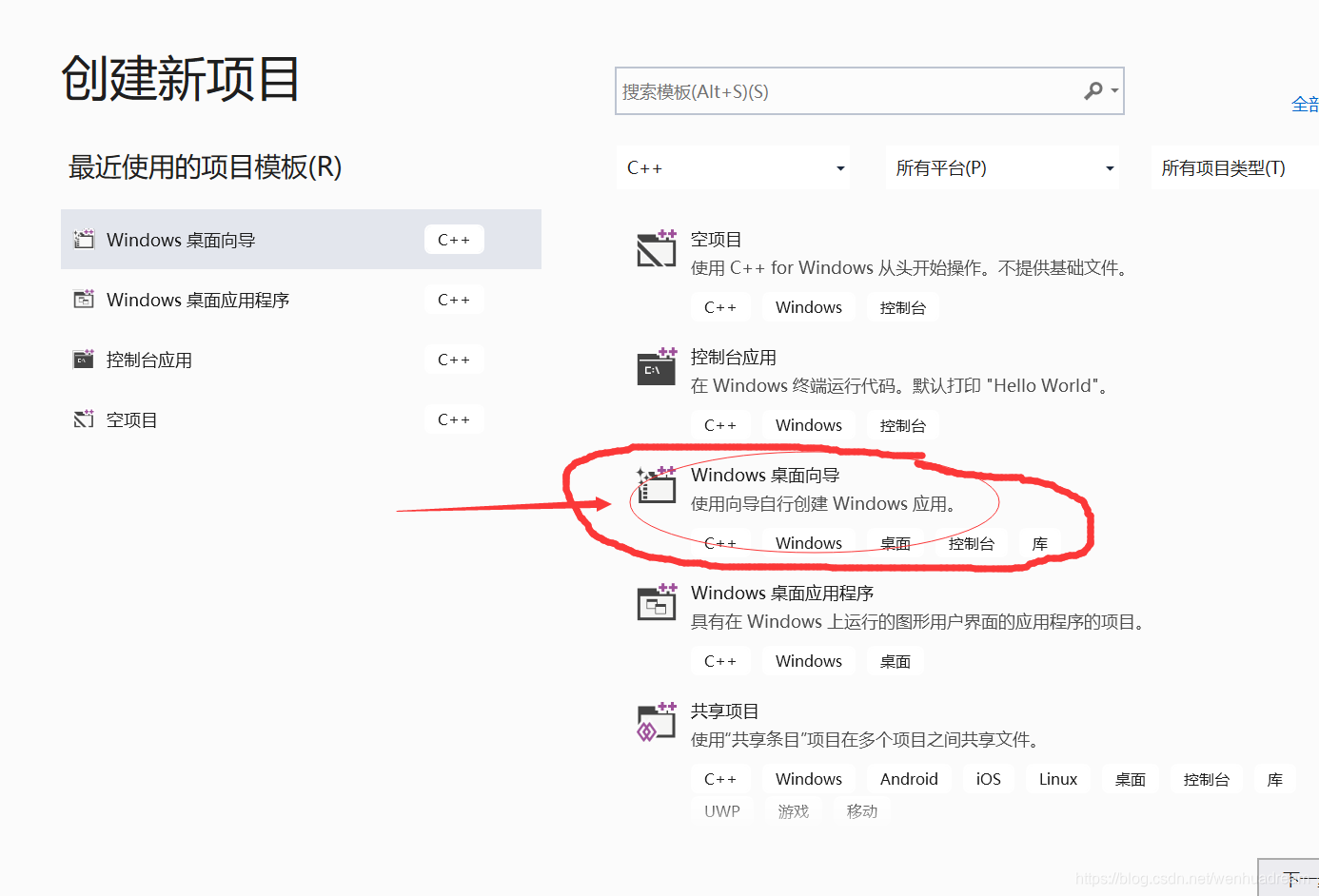
Task: Click description 不提供基础文件 under 空项目
Action: 1063,268
